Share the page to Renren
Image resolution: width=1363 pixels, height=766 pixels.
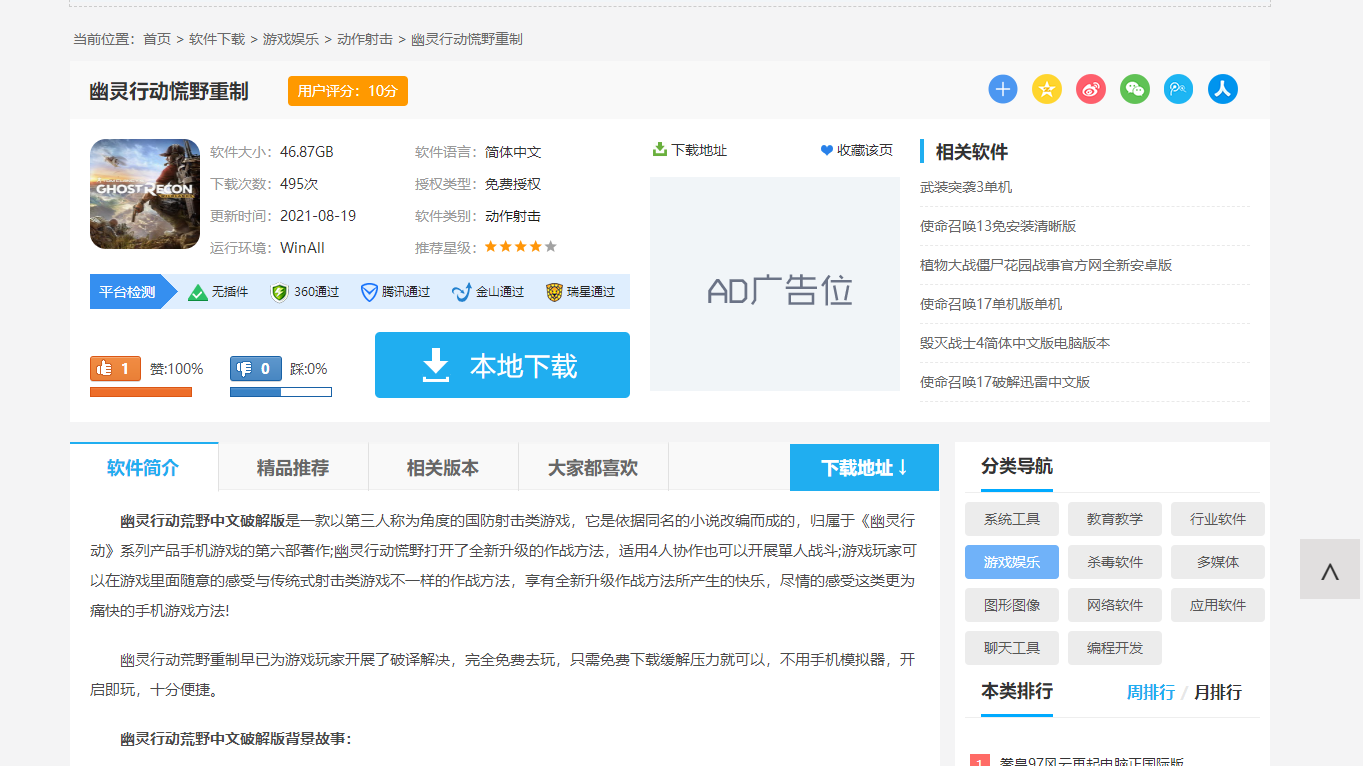tap(1222, 89)
